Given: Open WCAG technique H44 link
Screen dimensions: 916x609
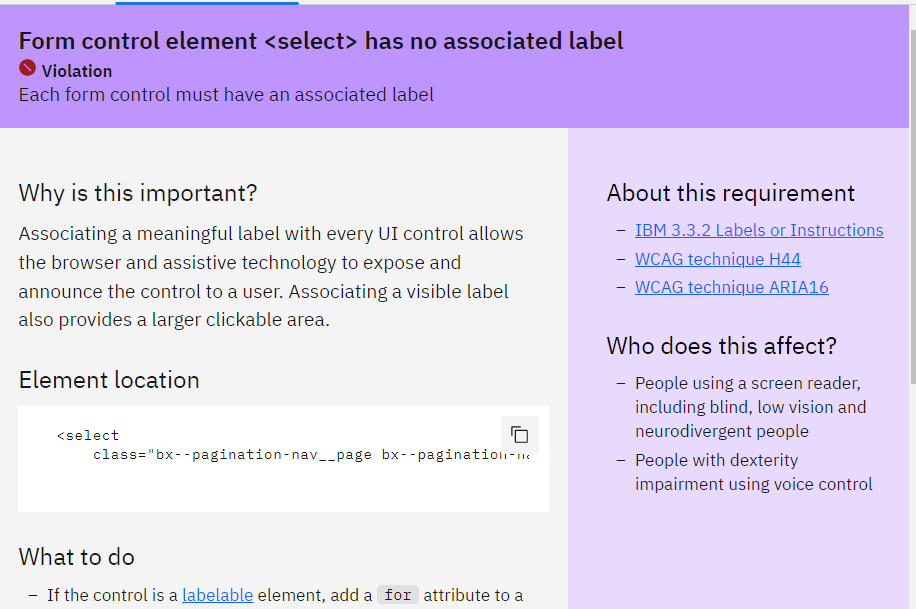Looking at the screenshot, I should (x=717, y=259).
